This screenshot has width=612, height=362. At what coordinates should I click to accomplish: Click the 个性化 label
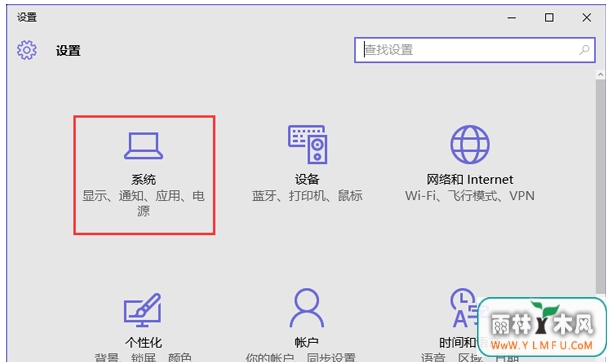pos(143,342)
